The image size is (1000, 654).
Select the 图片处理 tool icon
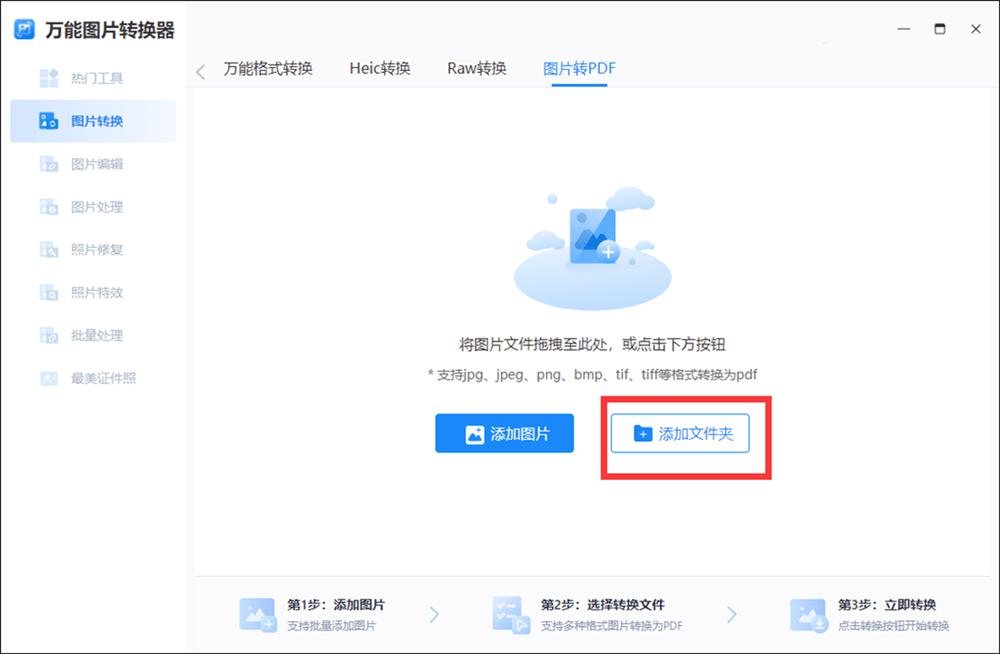tap(48, 207)
